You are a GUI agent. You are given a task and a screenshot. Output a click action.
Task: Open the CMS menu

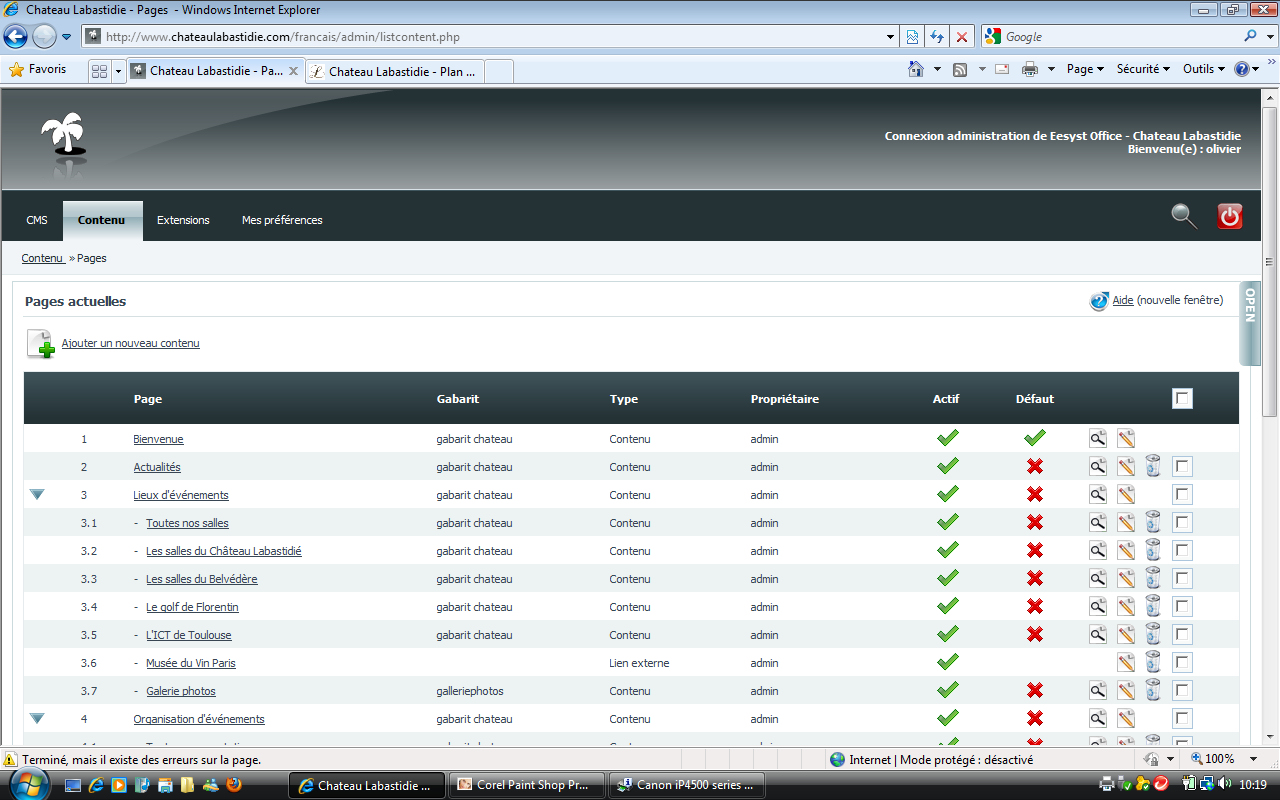pyautogui.click(x=37, y=220)
